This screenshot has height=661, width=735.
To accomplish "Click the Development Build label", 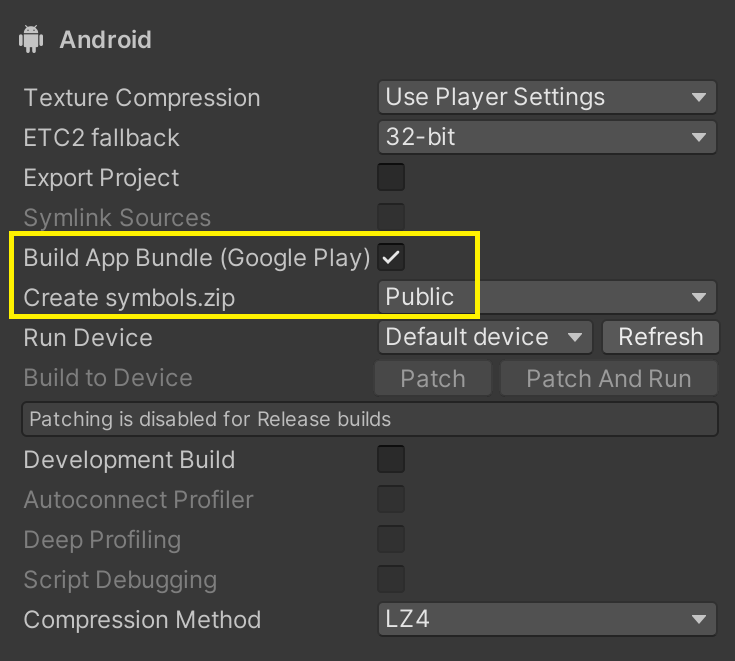I will tap(129, 459).
